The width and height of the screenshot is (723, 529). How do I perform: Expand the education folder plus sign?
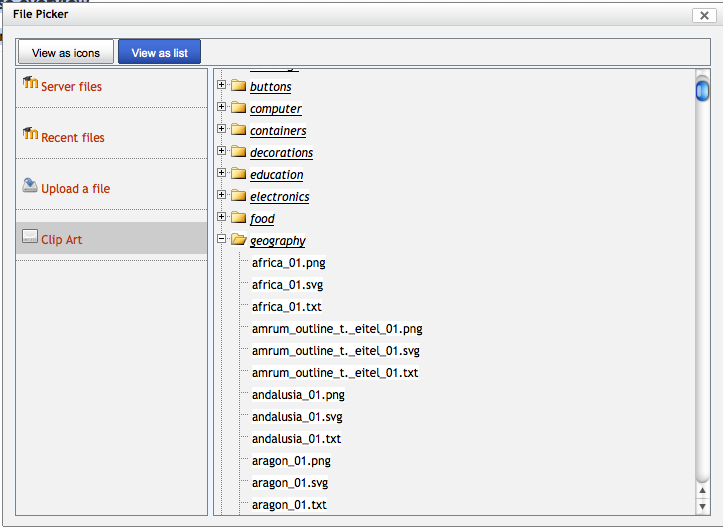click(x=222, y=174)
